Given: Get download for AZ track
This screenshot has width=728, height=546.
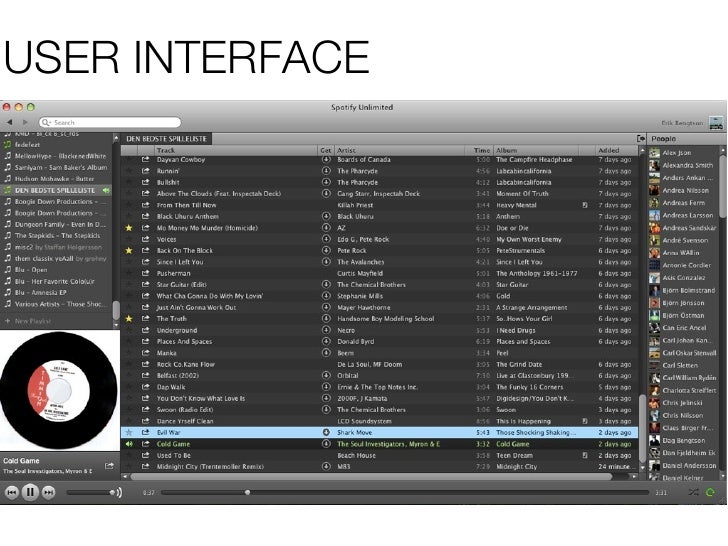Looking at the screenshot, I should coord(326,228).
